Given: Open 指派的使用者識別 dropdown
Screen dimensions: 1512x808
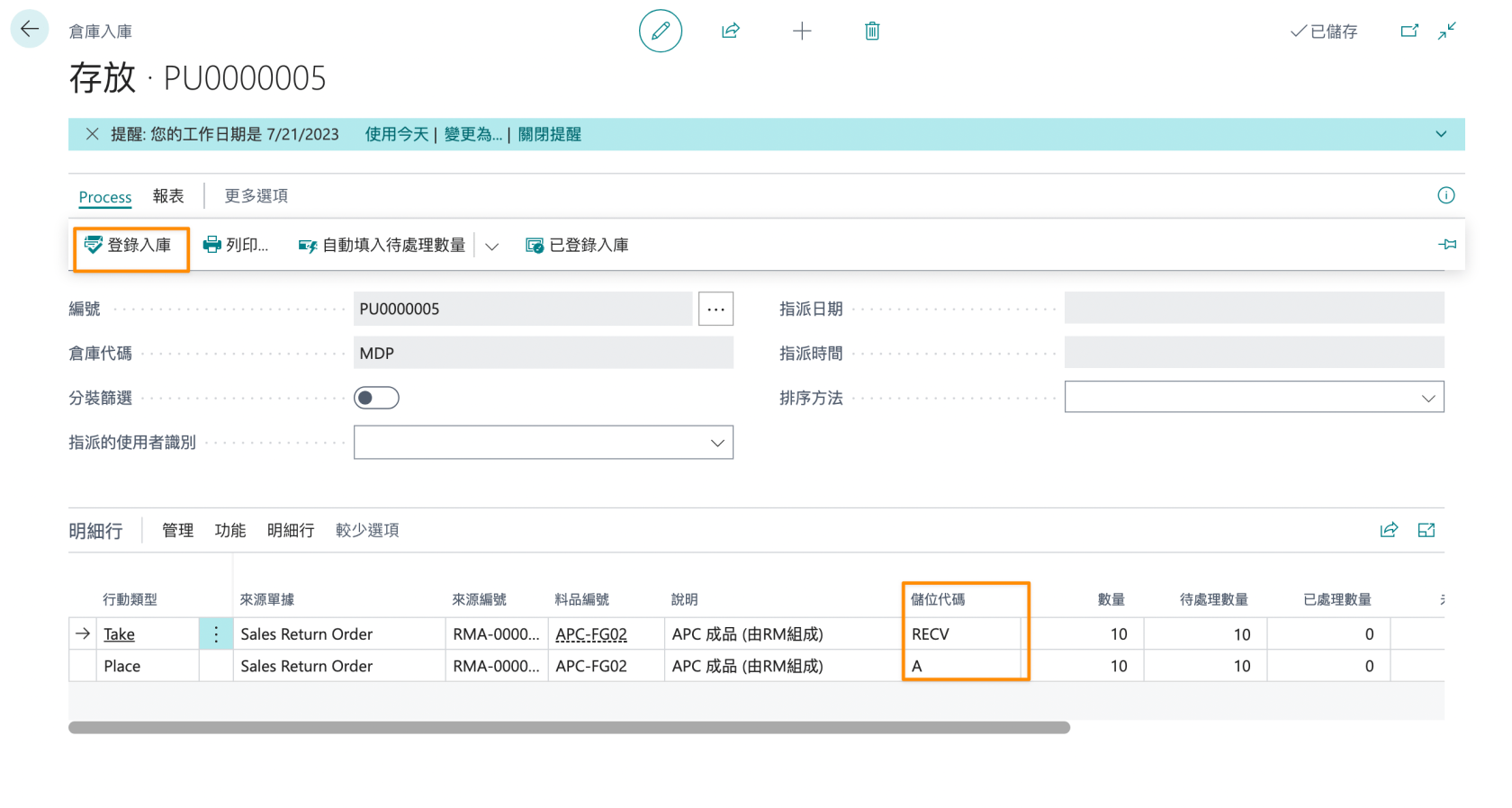Looking at the screenshot, I should pos(544,443).
